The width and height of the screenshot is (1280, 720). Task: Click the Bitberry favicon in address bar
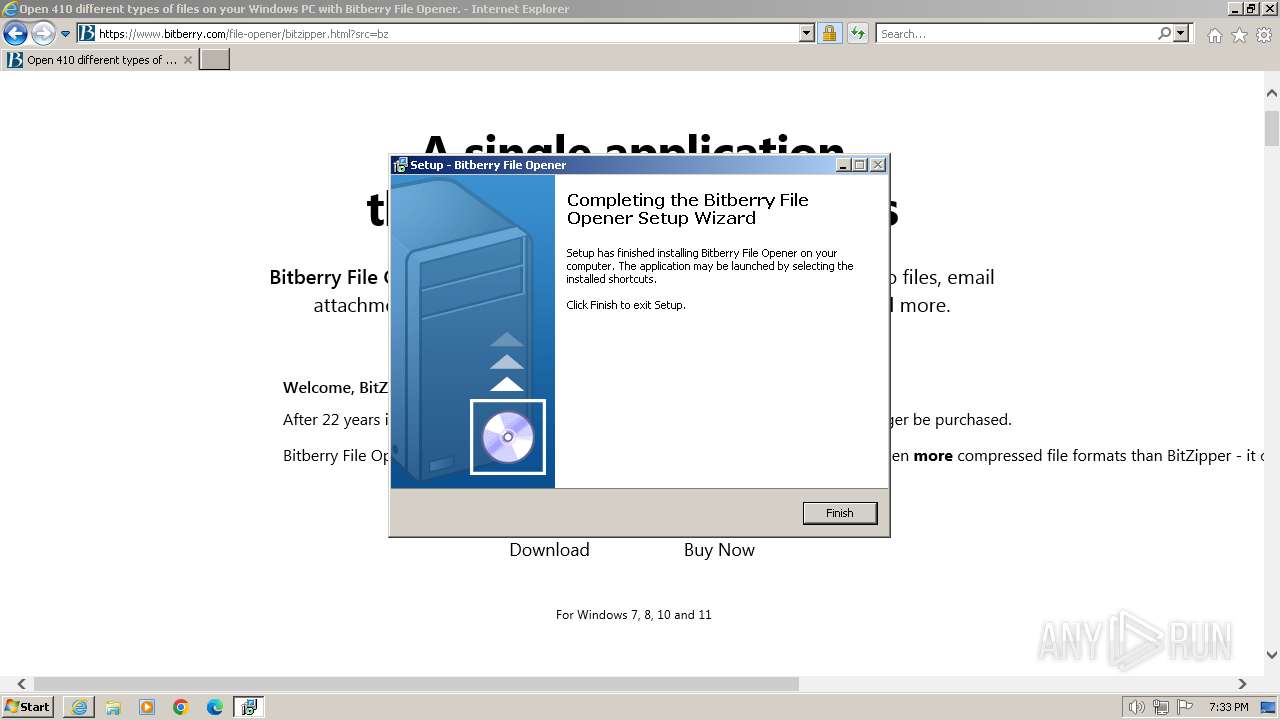(x=87, y=33)
